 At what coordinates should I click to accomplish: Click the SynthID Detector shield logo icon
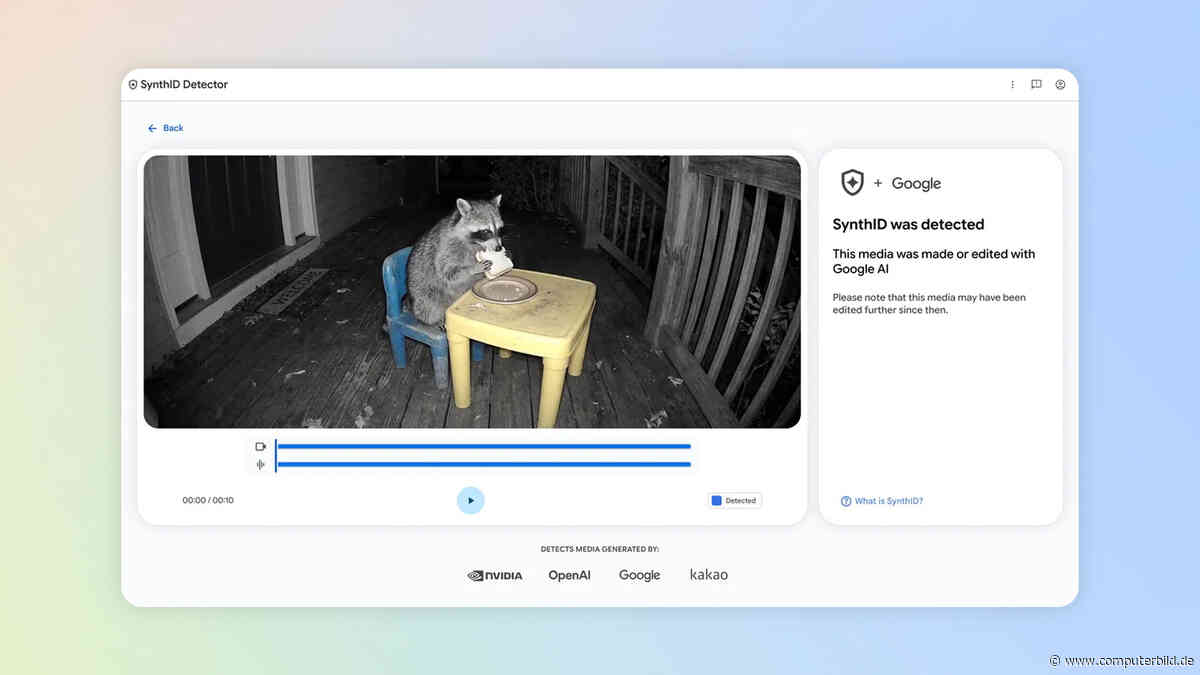(x=133, y=85)
